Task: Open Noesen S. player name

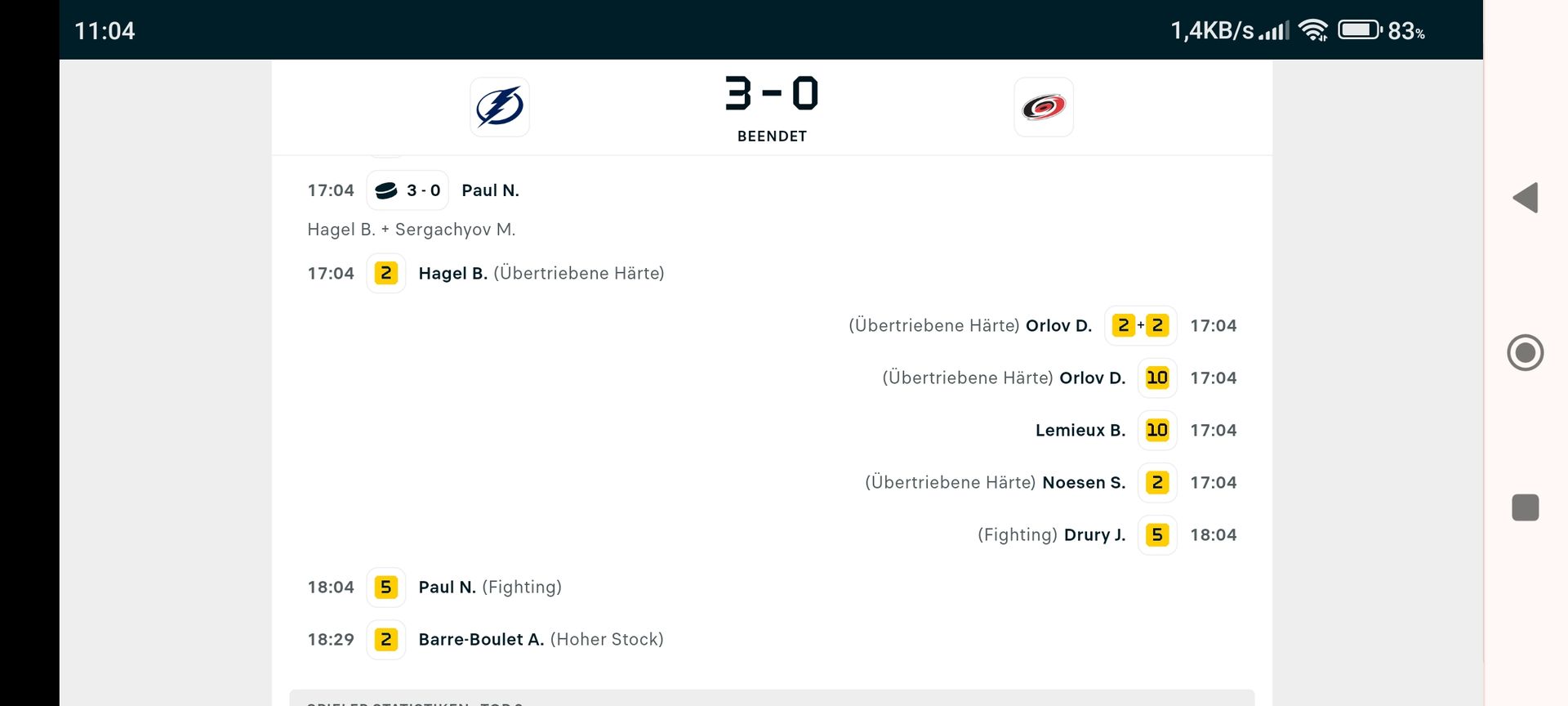Action: click(x=1084, y=482)
